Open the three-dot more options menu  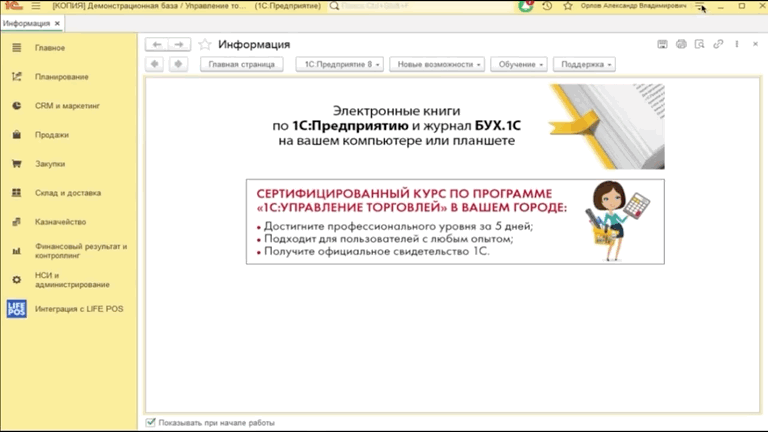click(737, 44)
